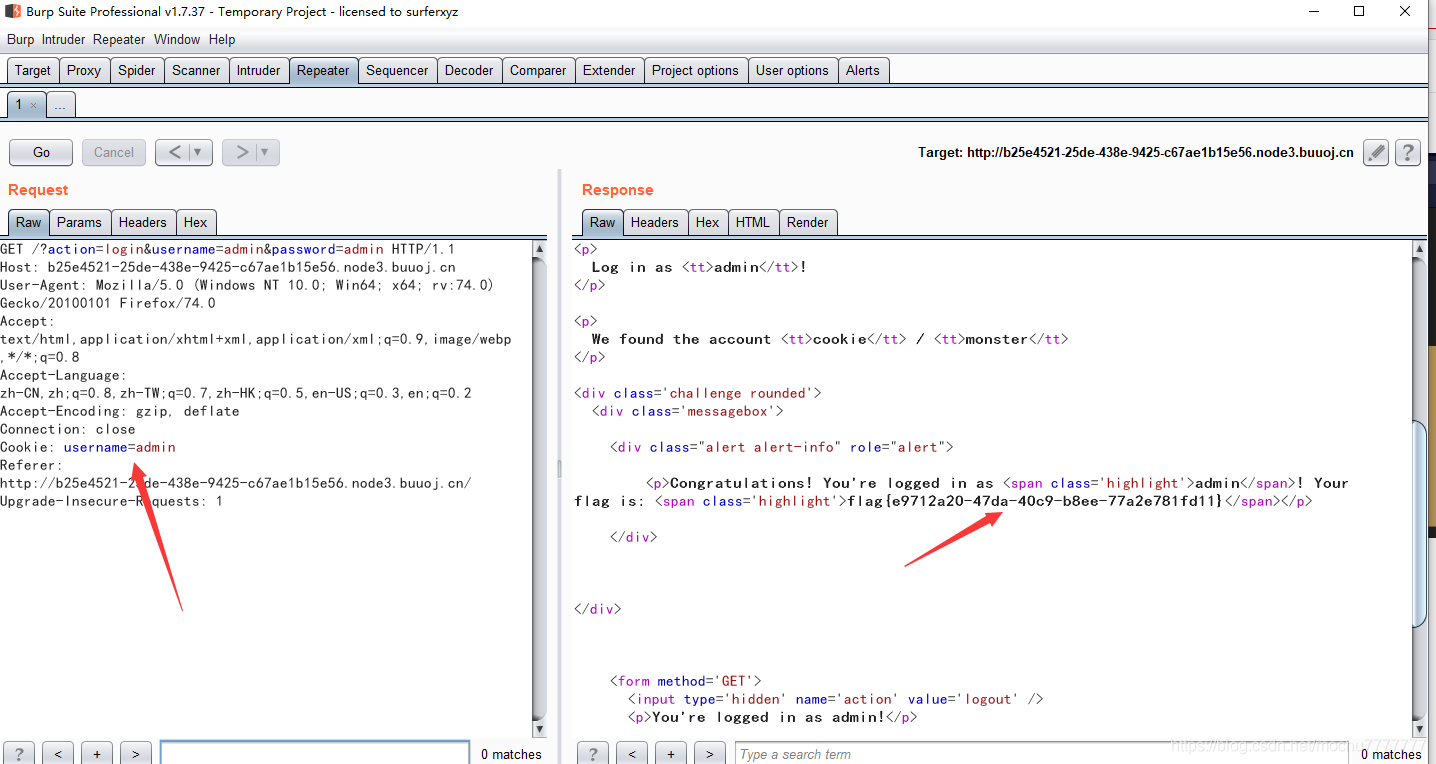Viewport: 1436px width, 764px height.
Task: Go to previous match in response search
Action: click(632, 754)
